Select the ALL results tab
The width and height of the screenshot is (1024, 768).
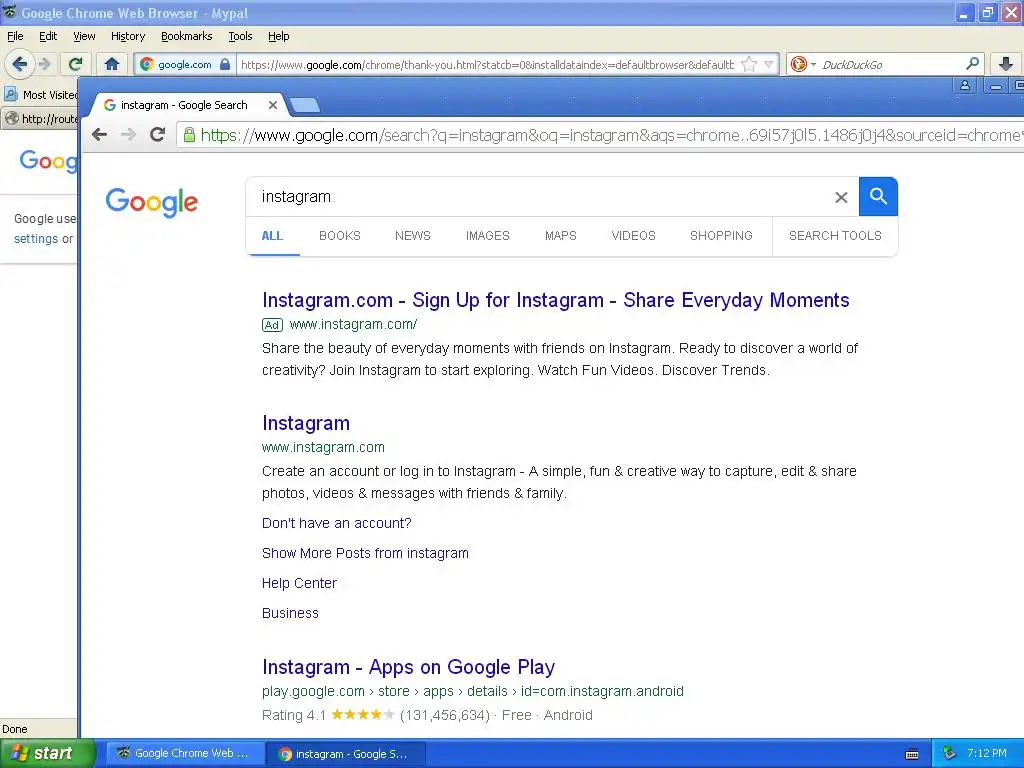[272, 236]
